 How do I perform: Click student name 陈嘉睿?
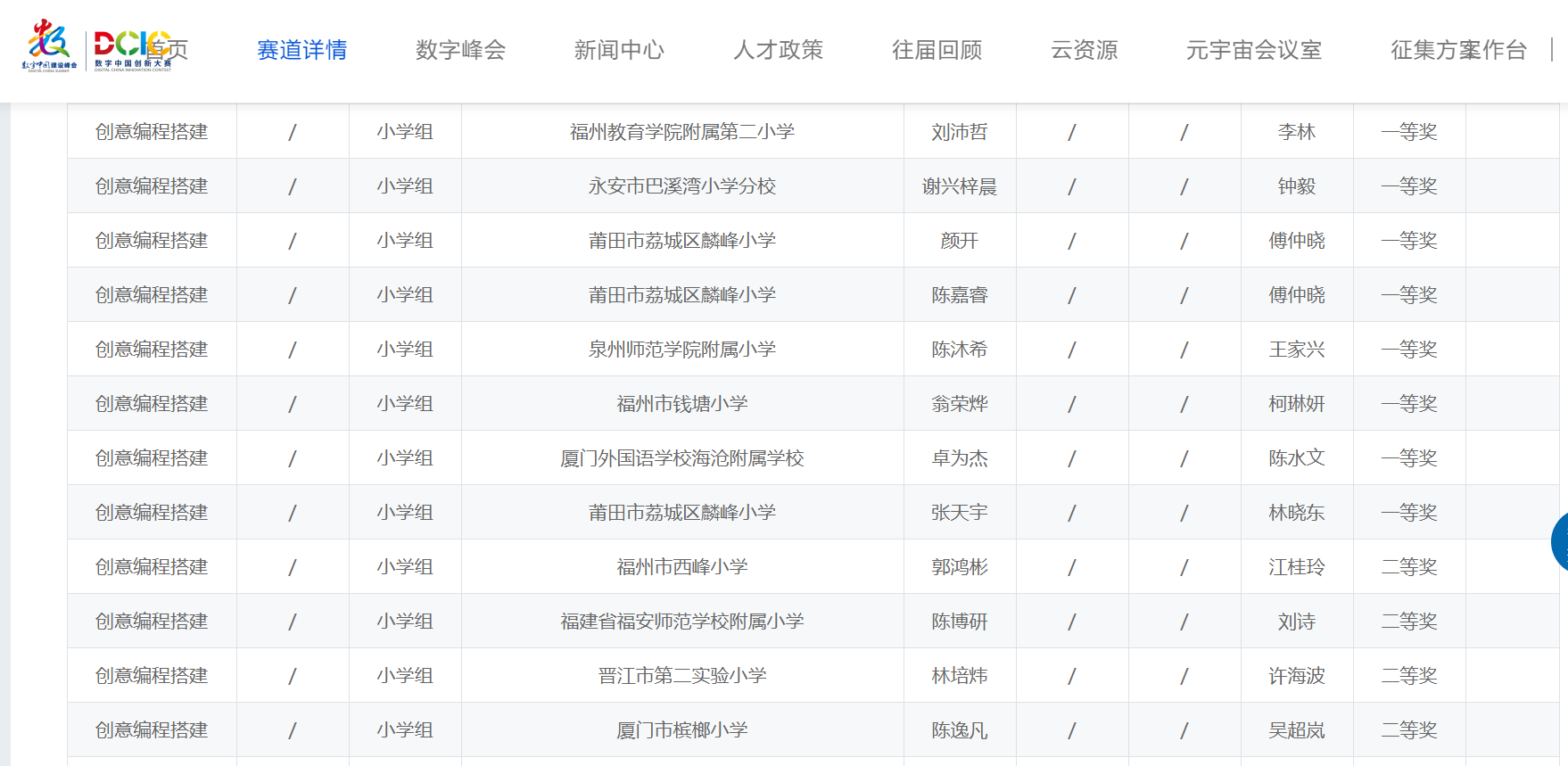(960, 295)
